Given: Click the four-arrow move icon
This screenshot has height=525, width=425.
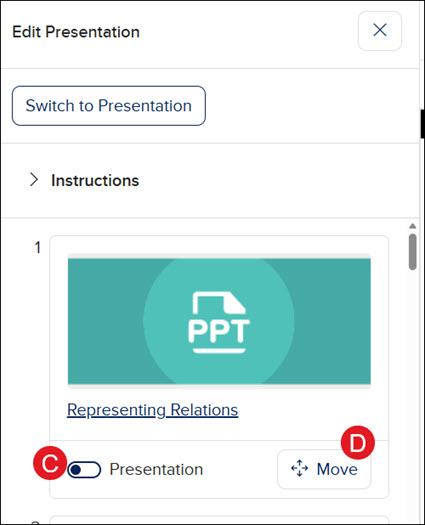Looking at the screenshot, I should coord(299,468).
